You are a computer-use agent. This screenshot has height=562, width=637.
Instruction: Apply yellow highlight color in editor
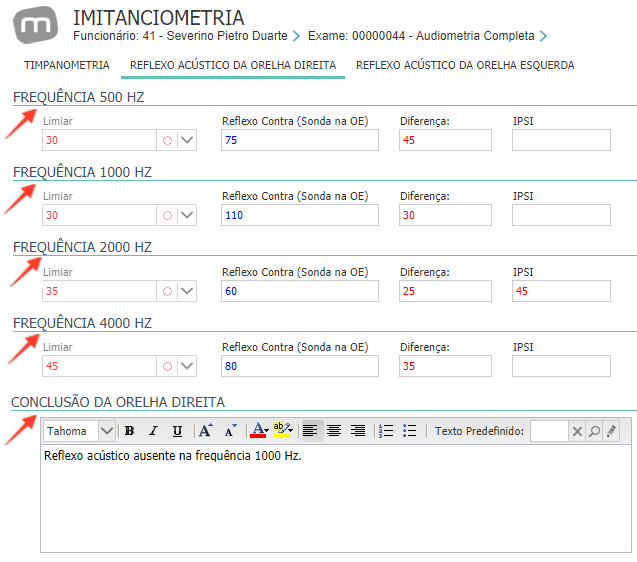pyautogui.click(x=281, y=431)
